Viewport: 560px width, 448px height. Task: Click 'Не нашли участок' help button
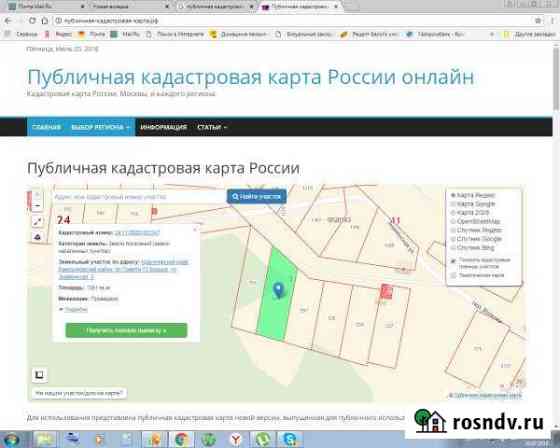click(x=79, y=393)
